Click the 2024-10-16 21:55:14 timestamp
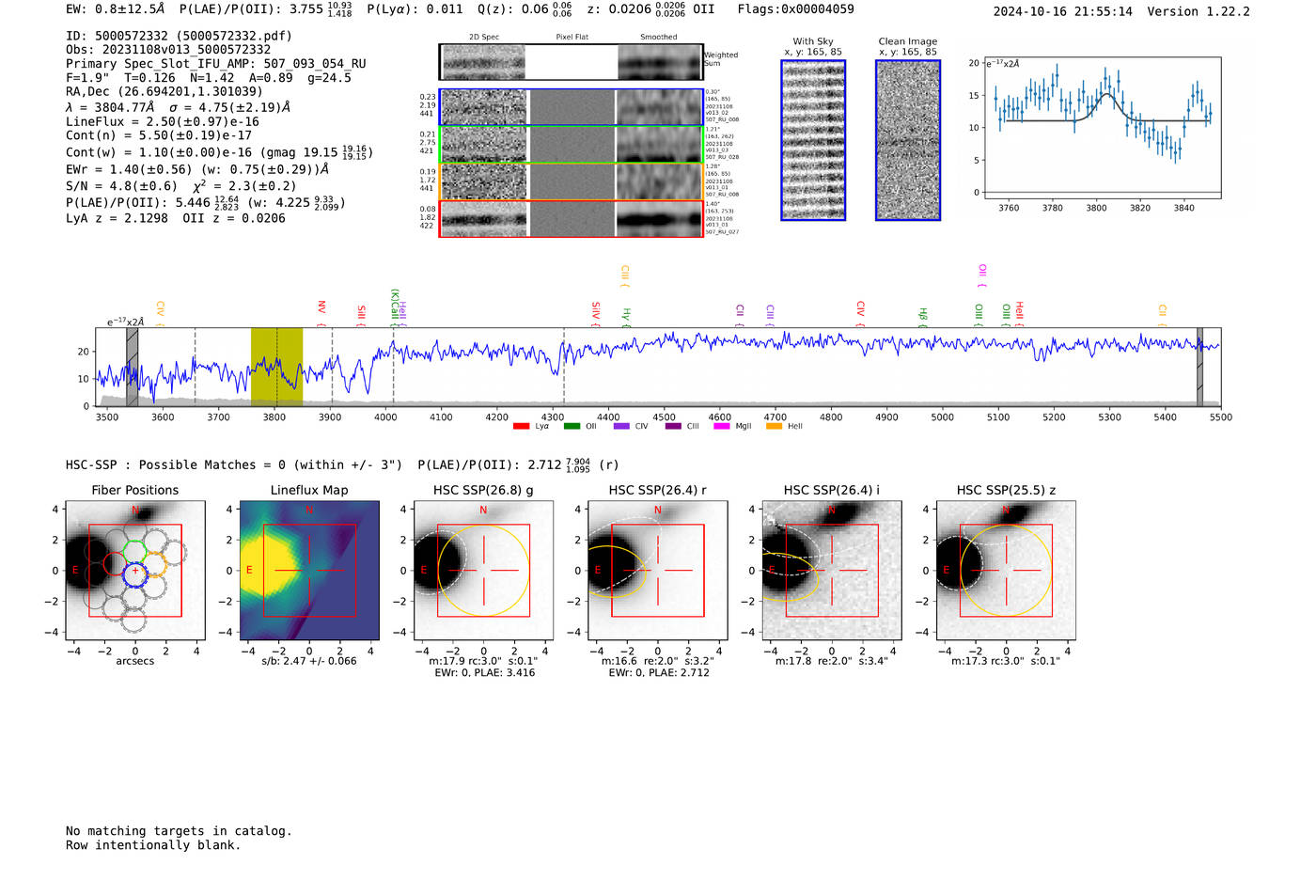The image size is (1316, 896). pos(1062,11)
